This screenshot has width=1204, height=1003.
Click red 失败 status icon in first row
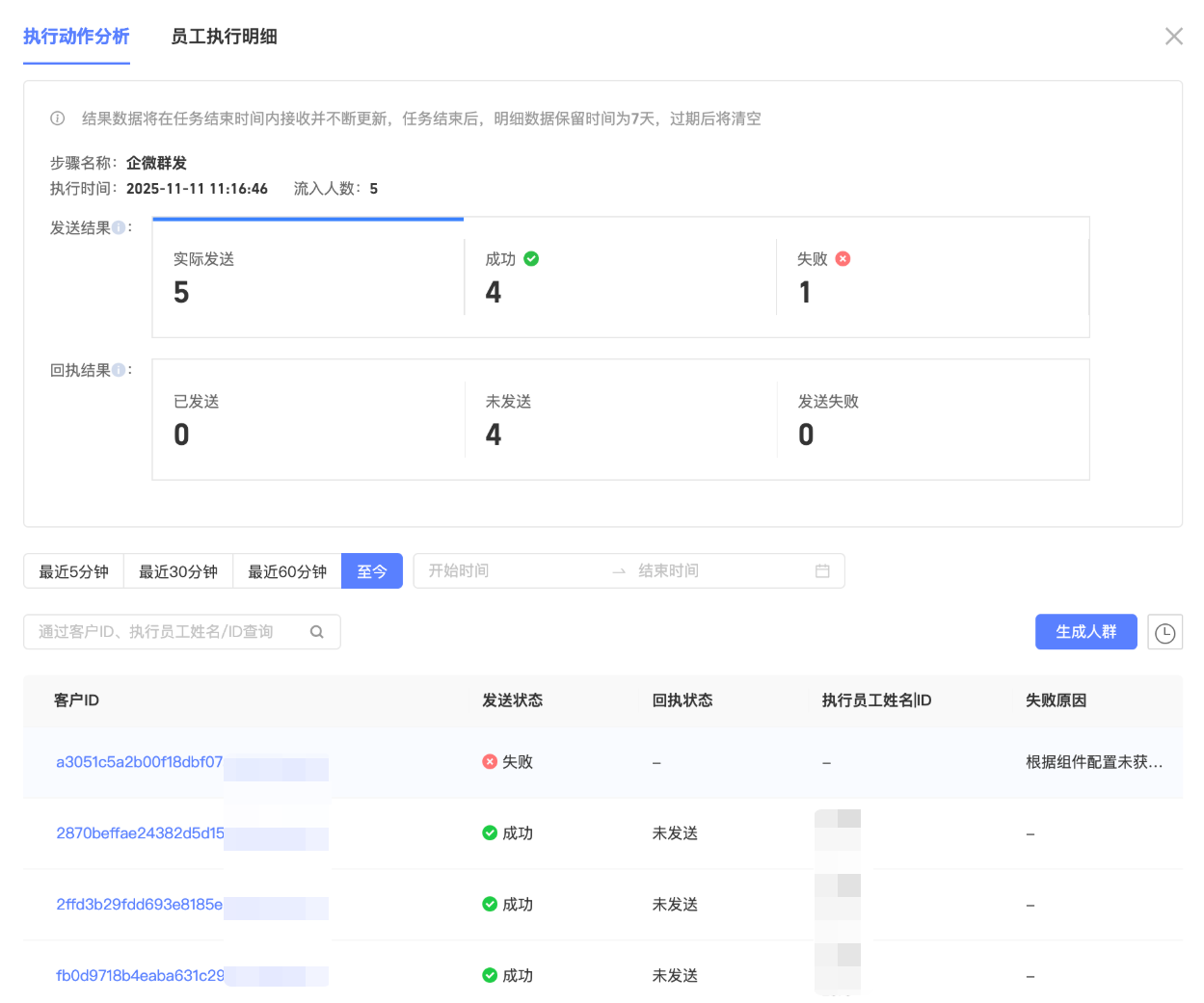pyautogui.click(x=490, y=762)
